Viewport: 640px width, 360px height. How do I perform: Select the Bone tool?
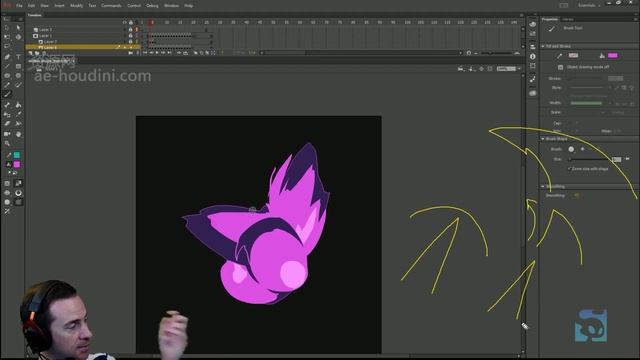click(7, 105)
